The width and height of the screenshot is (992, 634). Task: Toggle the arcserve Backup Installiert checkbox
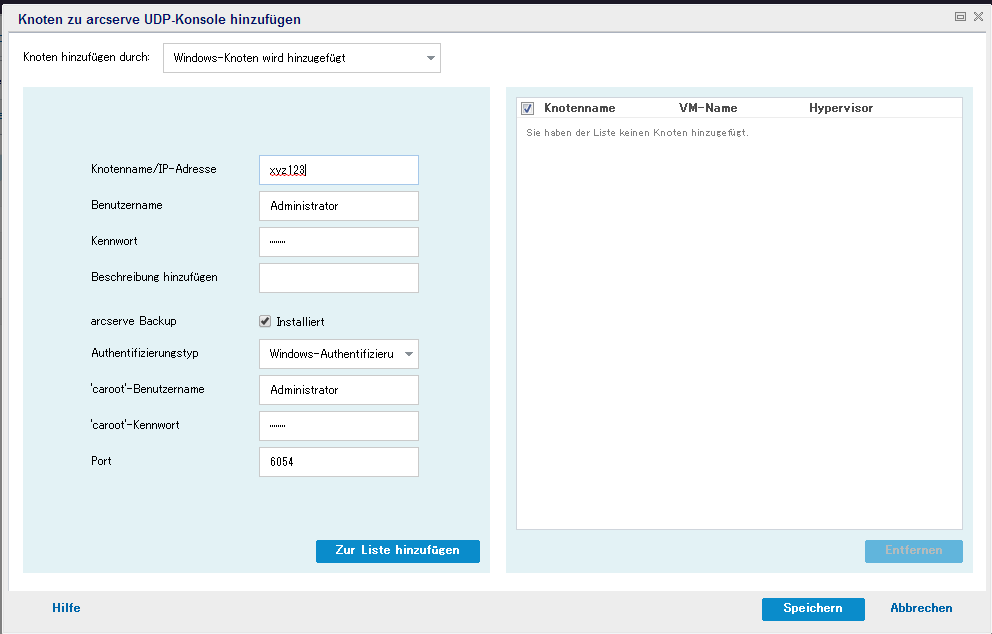tap(265, 322)
